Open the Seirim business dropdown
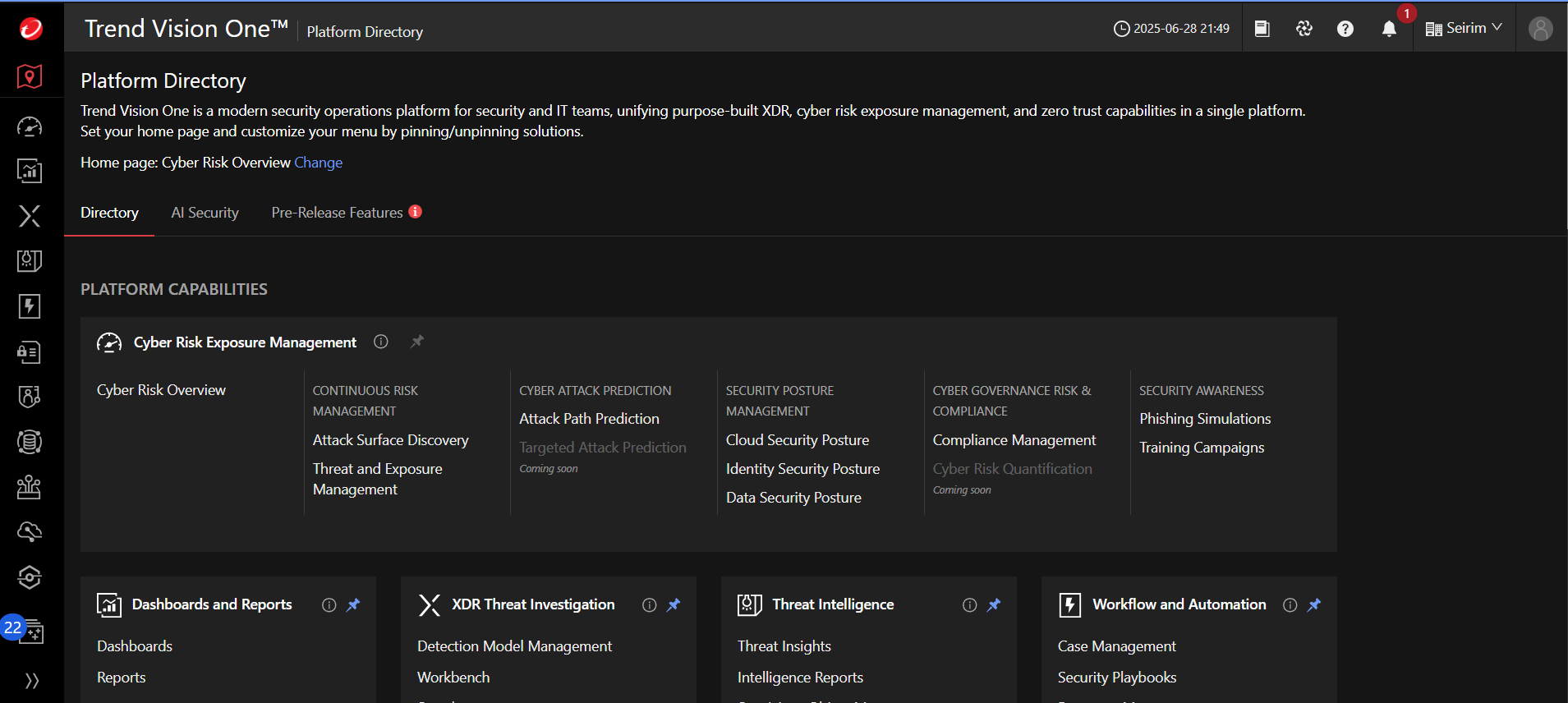The height and width of the screenshot is (703, 1568). coord(1464,28)
